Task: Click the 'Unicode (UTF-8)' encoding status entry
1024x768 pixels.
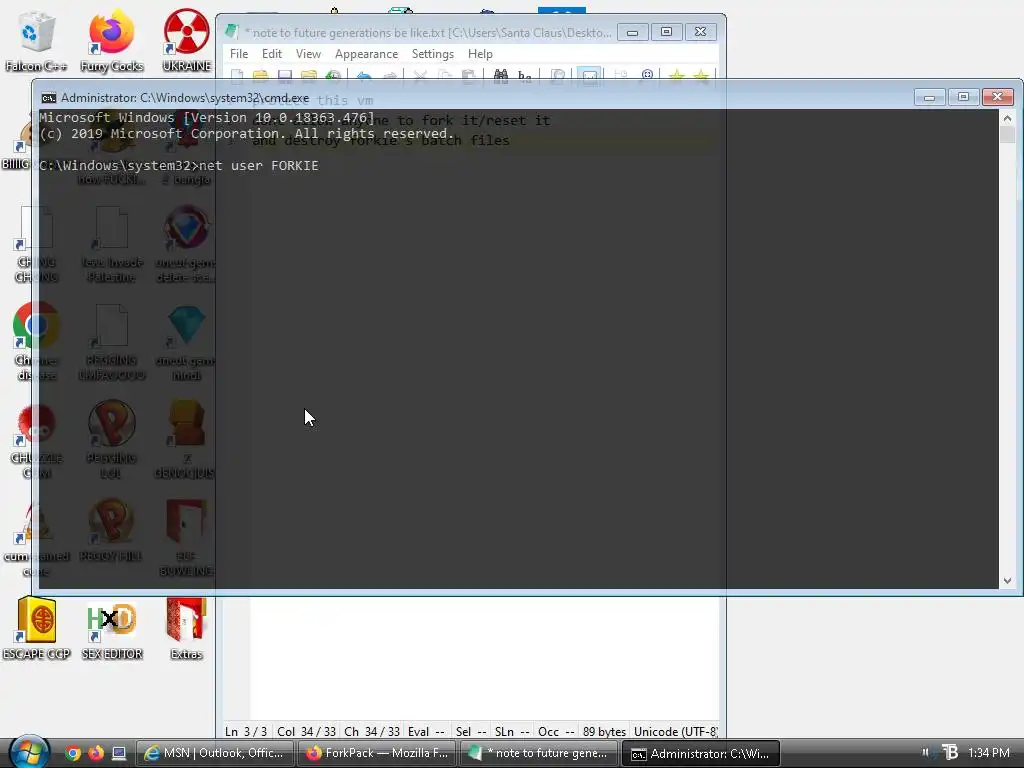Action: (x=675, y=731)
